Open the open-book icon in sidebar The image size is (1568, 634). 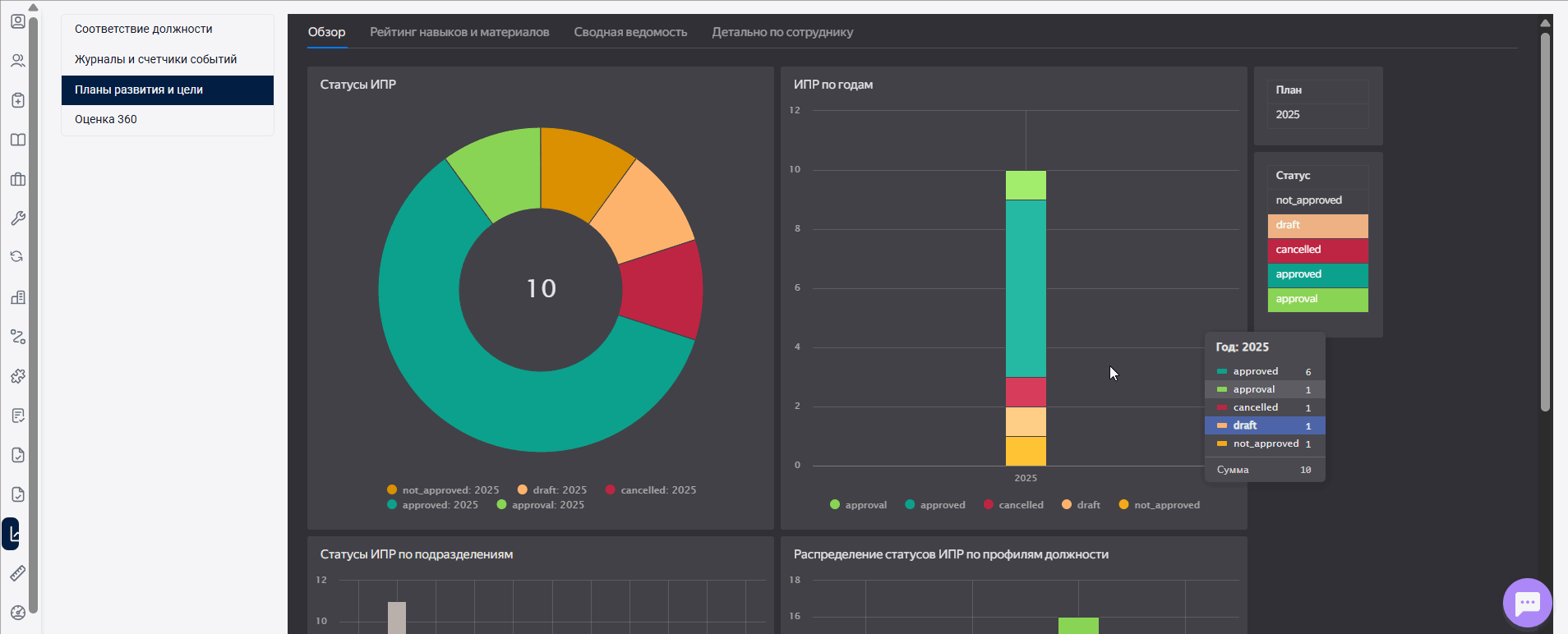click(x=17, y=140)
